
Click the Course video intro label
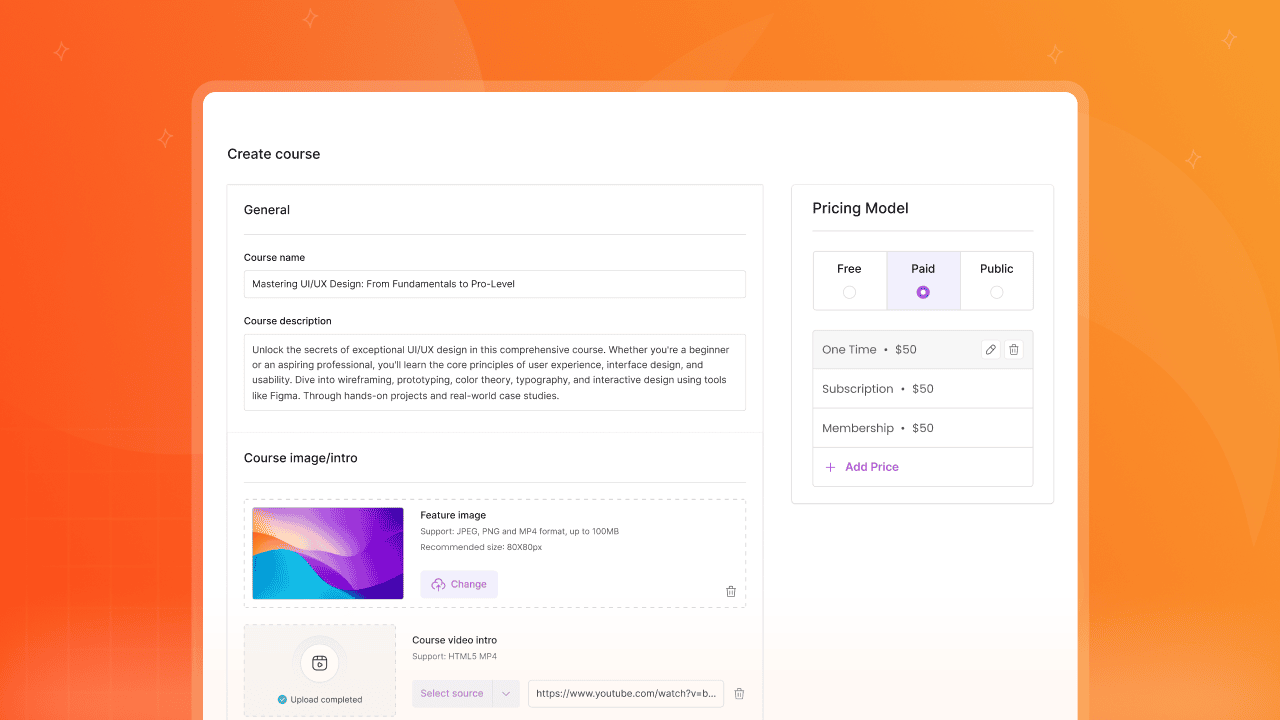coord(454,640)
